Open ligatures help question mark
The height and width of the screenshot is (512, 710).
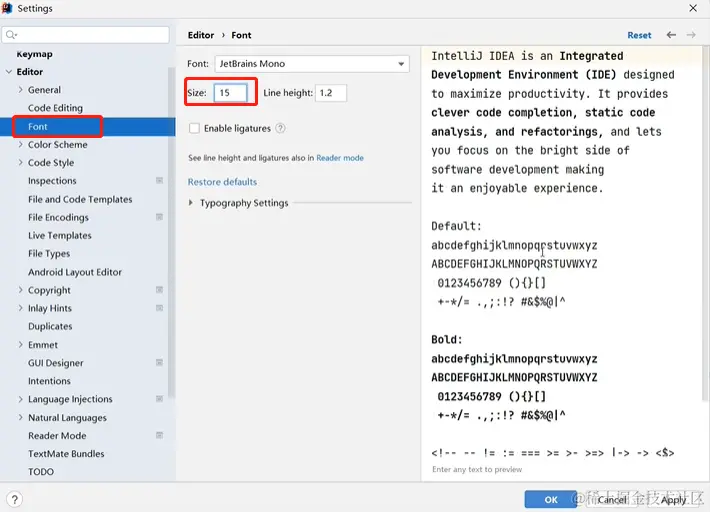pyautogui.click(x=280, y=128)
